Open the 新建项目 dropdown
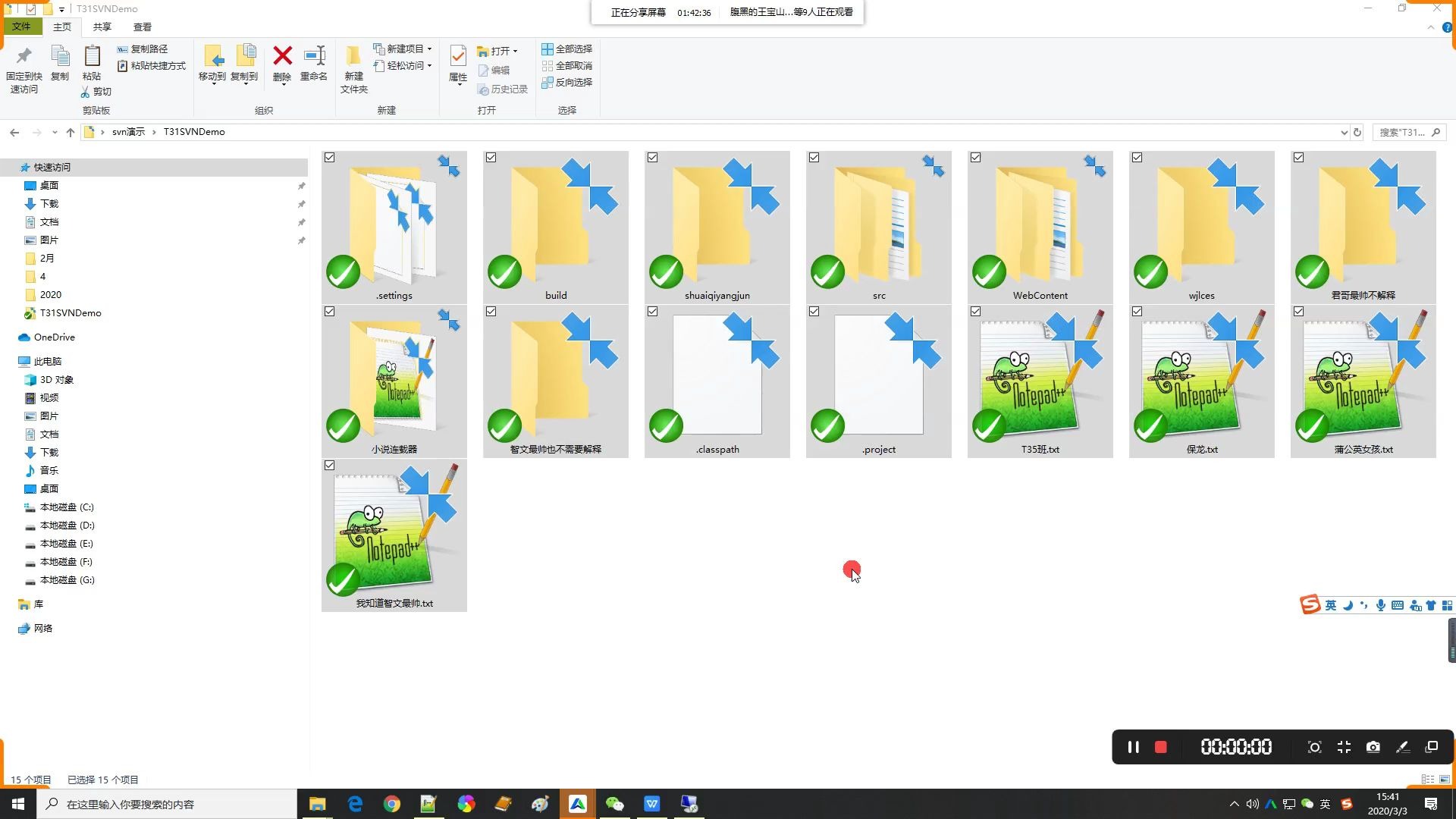Image resolution: width=1456 pixels, height=819 pixels. pos(406,49)
